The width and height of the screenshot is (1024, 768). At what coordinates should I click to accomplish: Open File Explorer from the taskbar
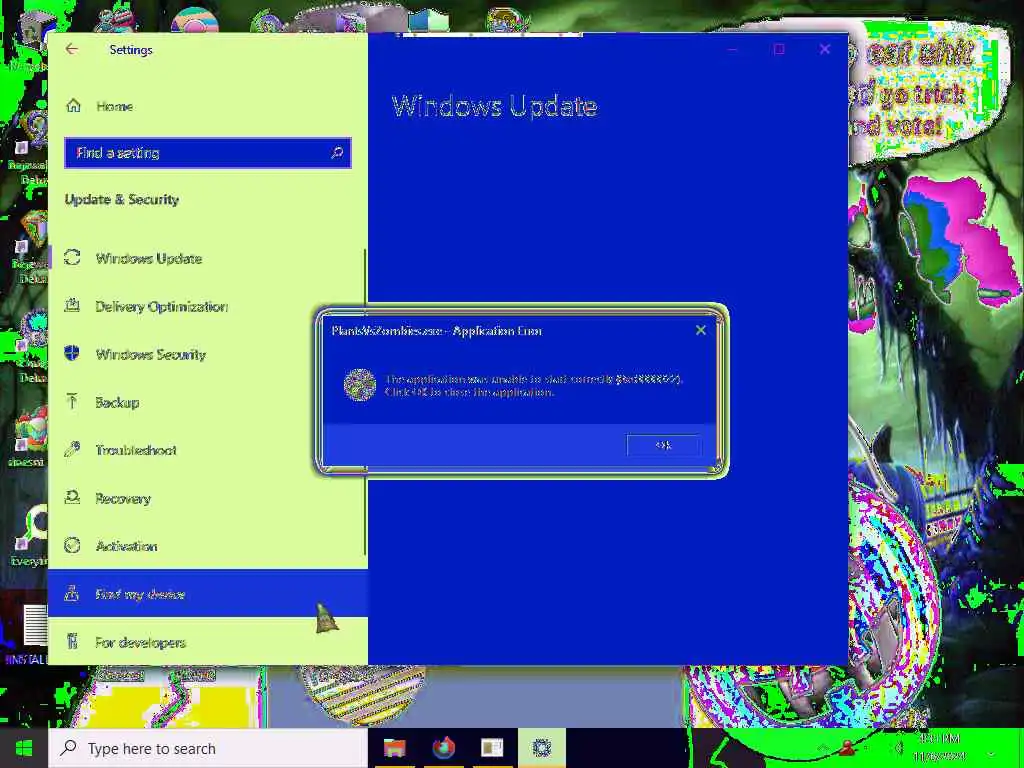394,748
